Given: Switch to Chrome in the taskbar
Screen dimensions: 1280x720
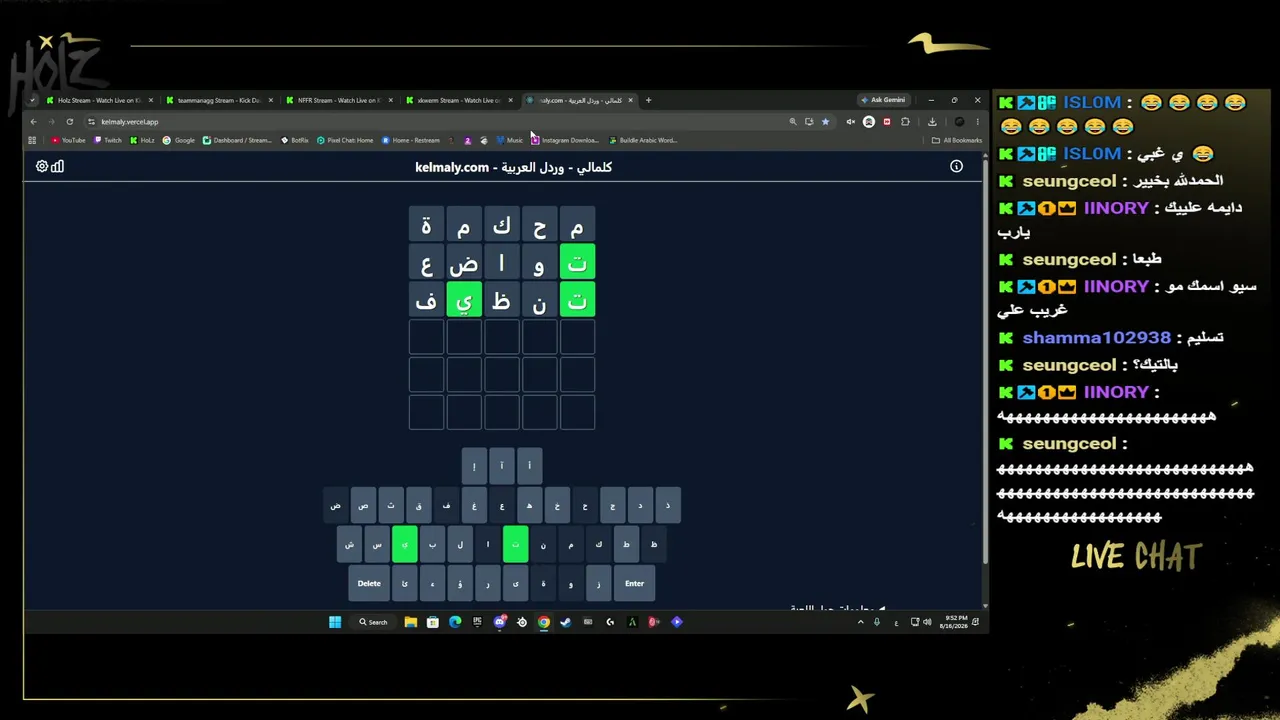Looking at the screenshot, I should tap(543, 622).
